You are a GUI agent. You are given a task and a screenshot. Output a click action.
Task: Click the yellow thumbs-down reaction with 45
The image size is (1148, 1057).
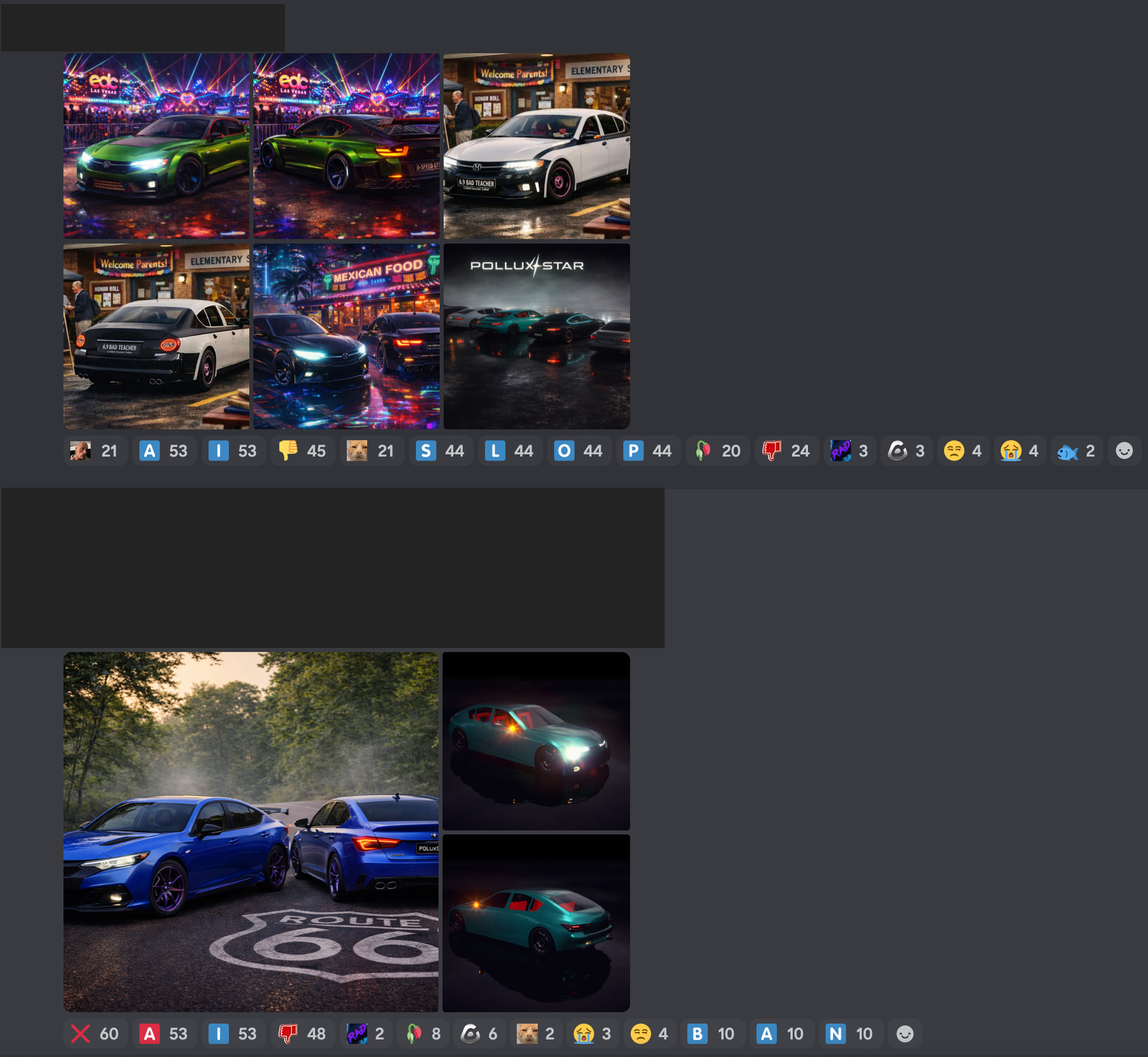[x=303, y=451]
